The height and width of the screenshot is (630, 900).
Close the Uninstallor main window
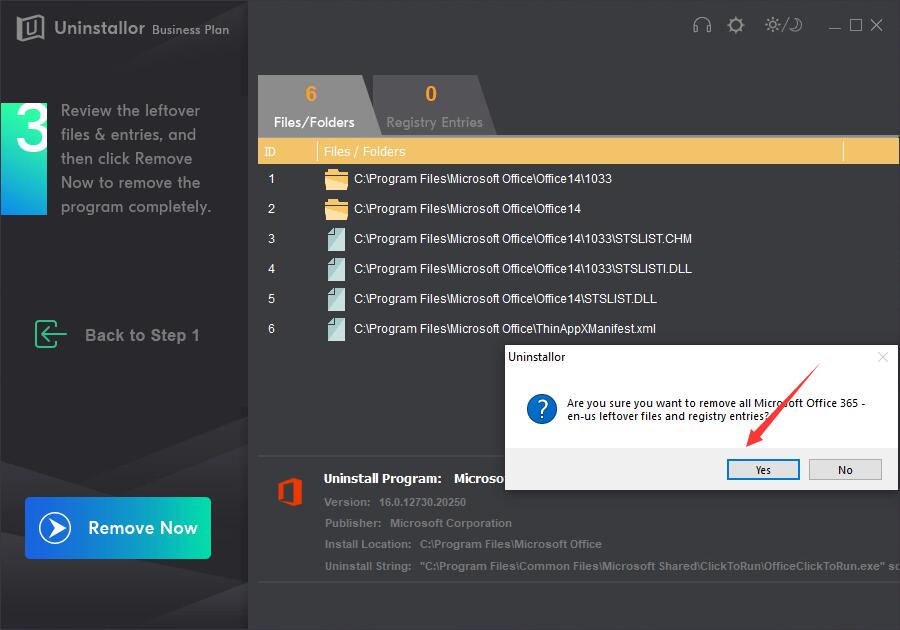pyautogui.click(x=876, y=25)
